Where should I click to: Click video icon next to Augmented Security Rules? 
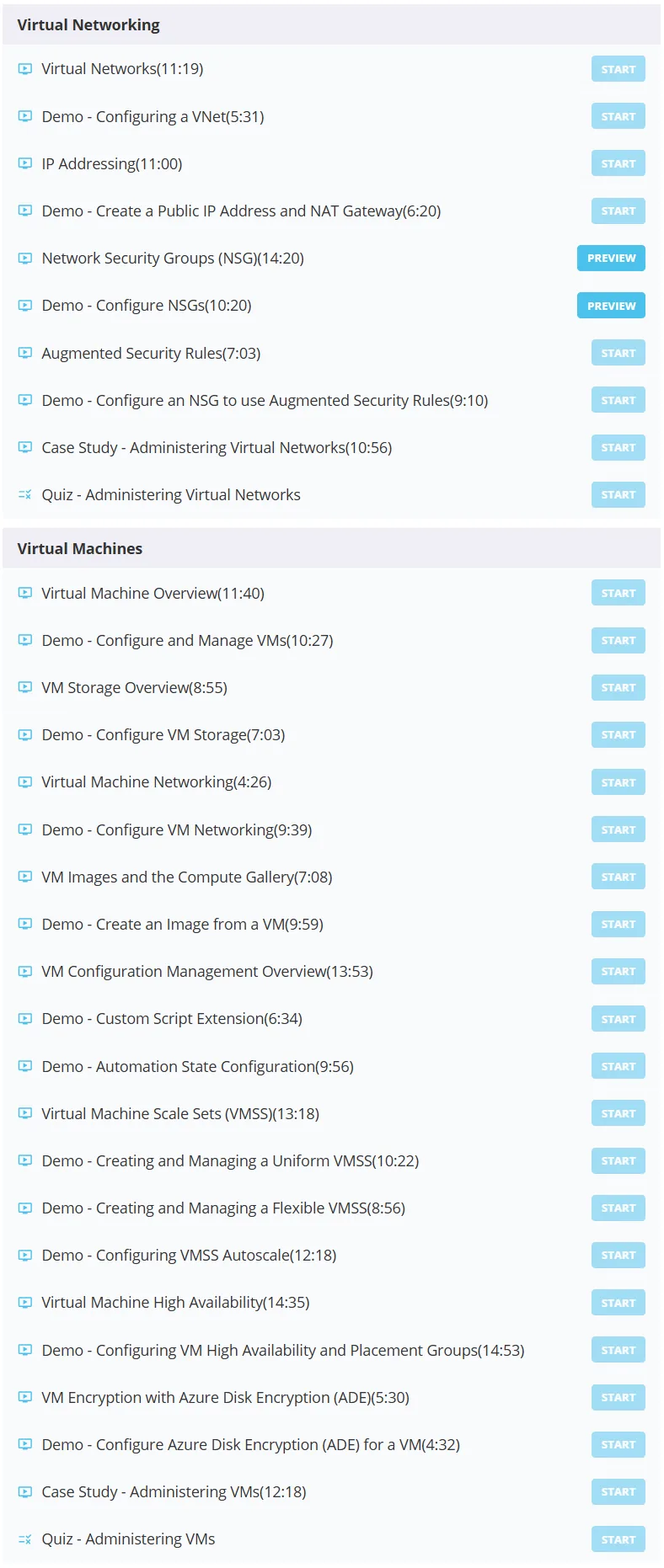click(25, 353)
